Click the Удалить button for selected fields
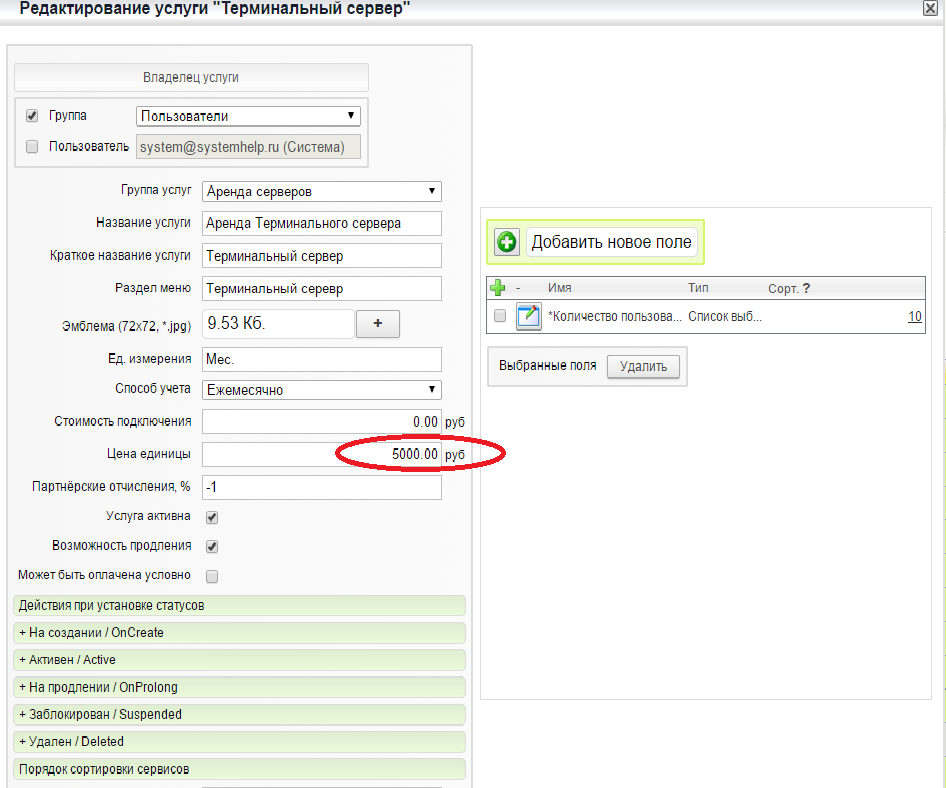Screen dimensions: 946x788 pyautogui.click(x=643, y=366)
